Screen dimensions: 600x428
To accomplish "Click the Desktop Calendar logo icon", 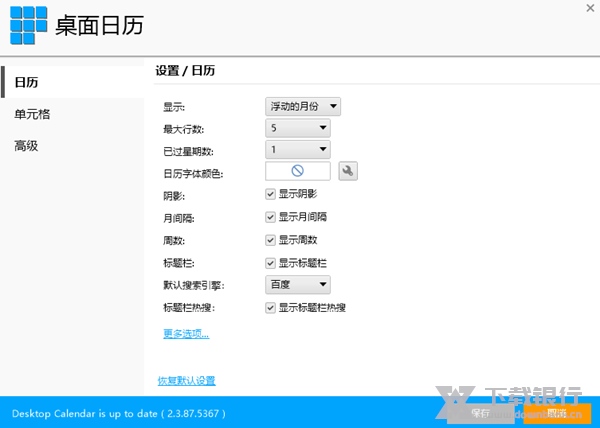I will [28, 26].
